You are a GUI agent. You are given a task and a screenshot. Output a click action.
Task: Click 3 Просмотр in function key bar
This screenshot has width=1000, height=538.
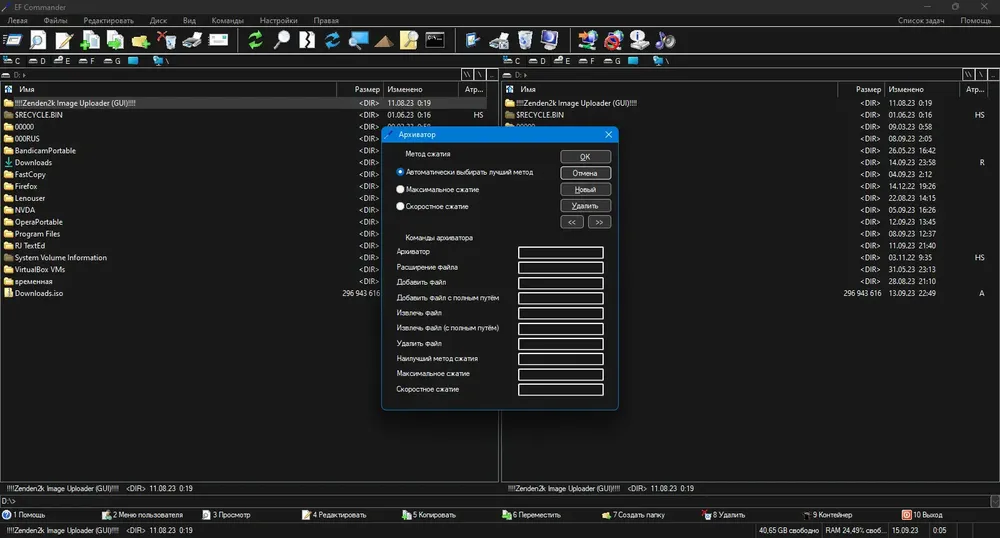click(x=226, y=515)
